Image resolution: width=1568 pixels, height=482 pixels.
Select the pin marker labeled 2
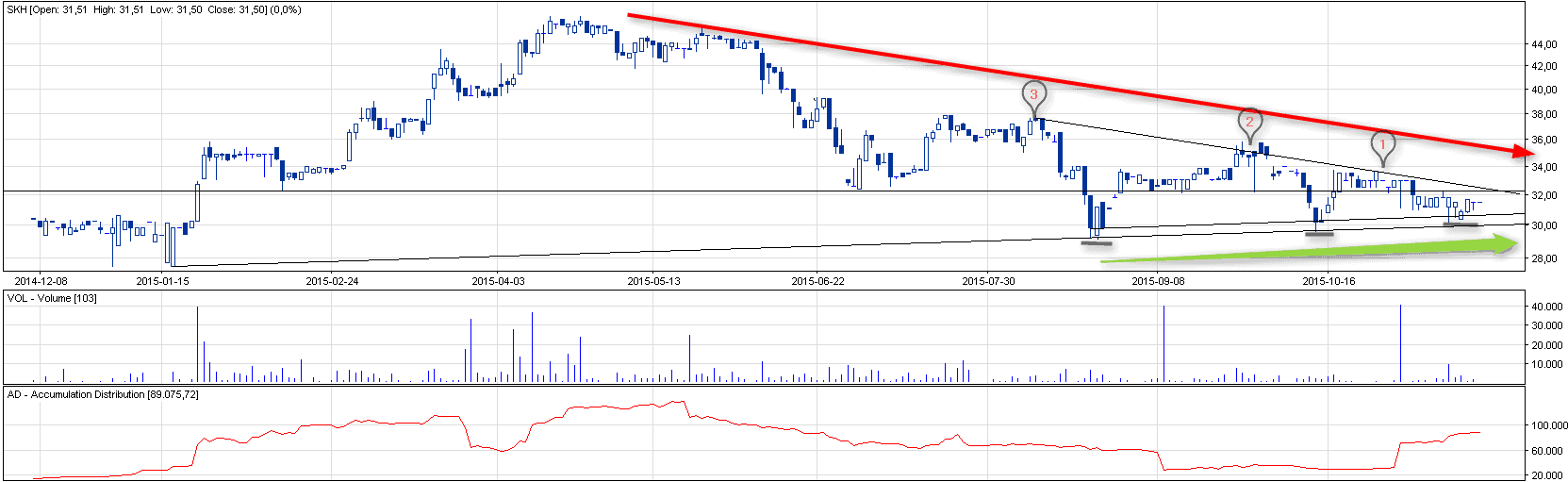pyautogui.click(x=1249, y=122)
